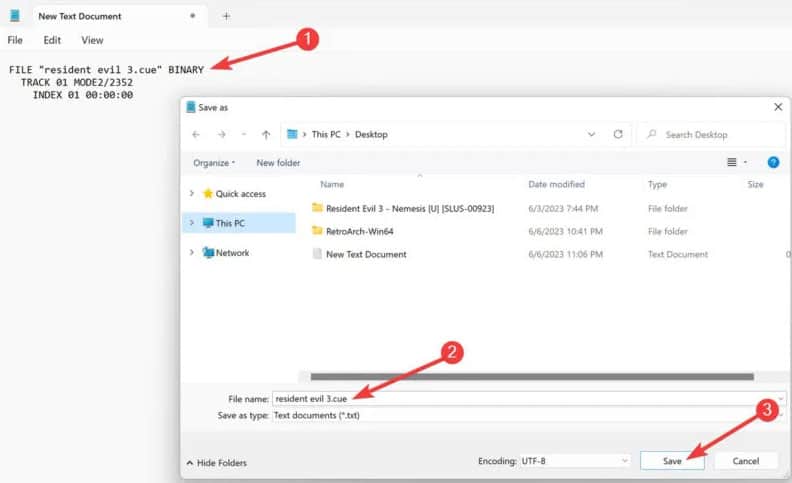This screenshot has height=483, width=792.
Task: Sort files by Date modified column
Action: (x=557, y=184)
